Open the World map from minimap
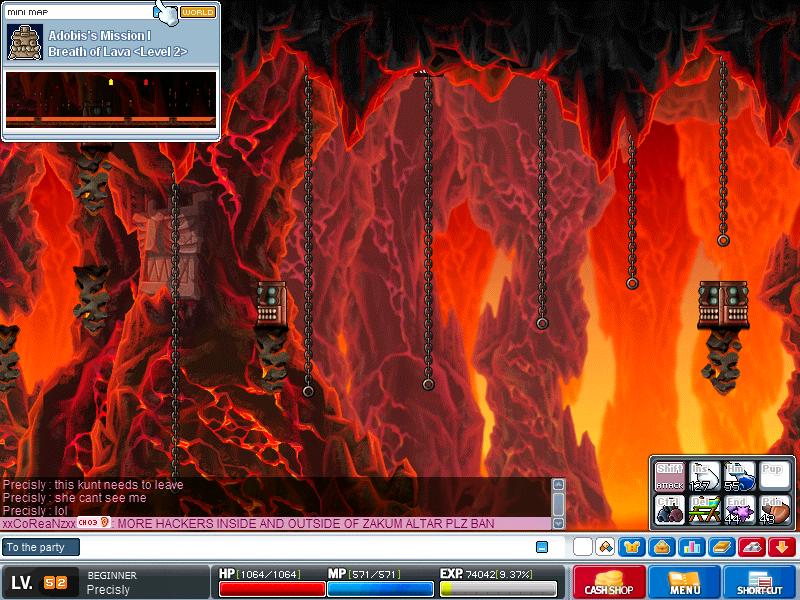 (x=198, y=12)
